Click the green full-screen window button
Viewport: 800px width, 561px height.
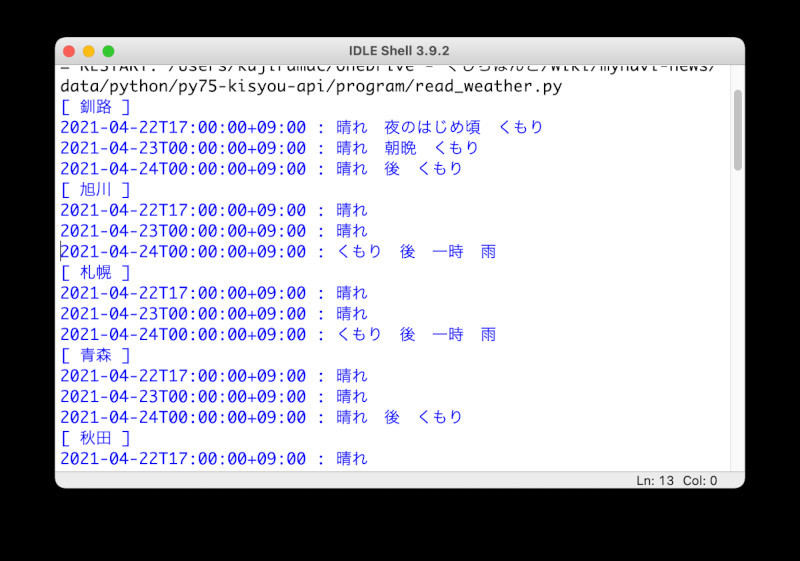pos(108,51)
